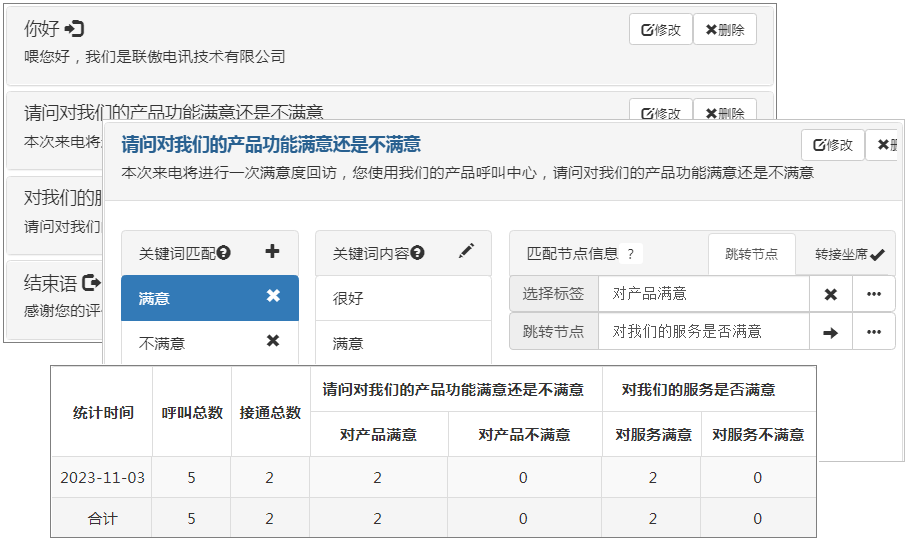Click 修改 button for the 你好 node
The width and height of the screenshot is (907, 541).
tap(660, 30)
